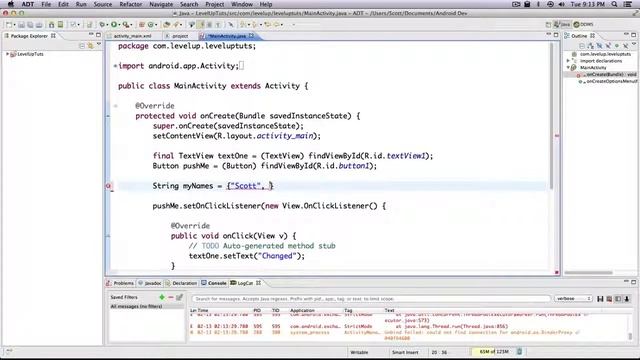Image resolution: width=640 pixels, height=360 pixels.
Task: Click the New Java Package toolbar icon
Action: tap(142, 25)
